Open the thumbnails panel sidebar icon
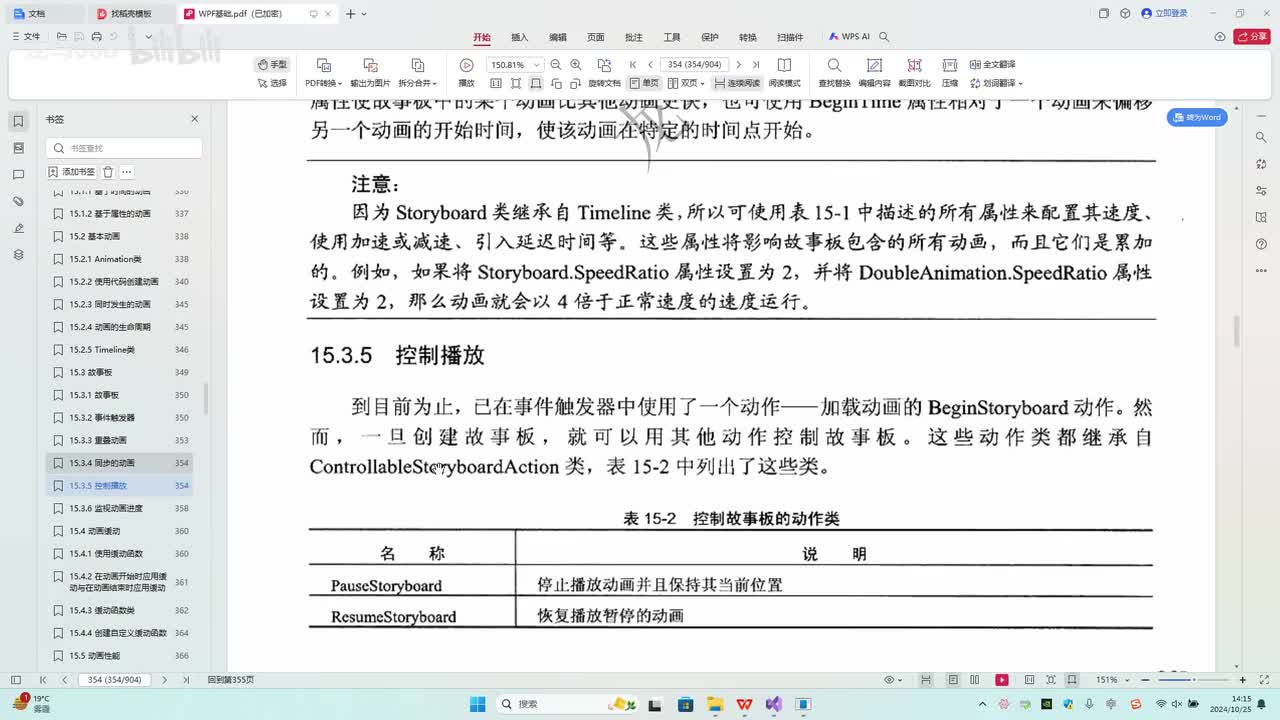1280x720 pixels. click(x=18, y=148)
